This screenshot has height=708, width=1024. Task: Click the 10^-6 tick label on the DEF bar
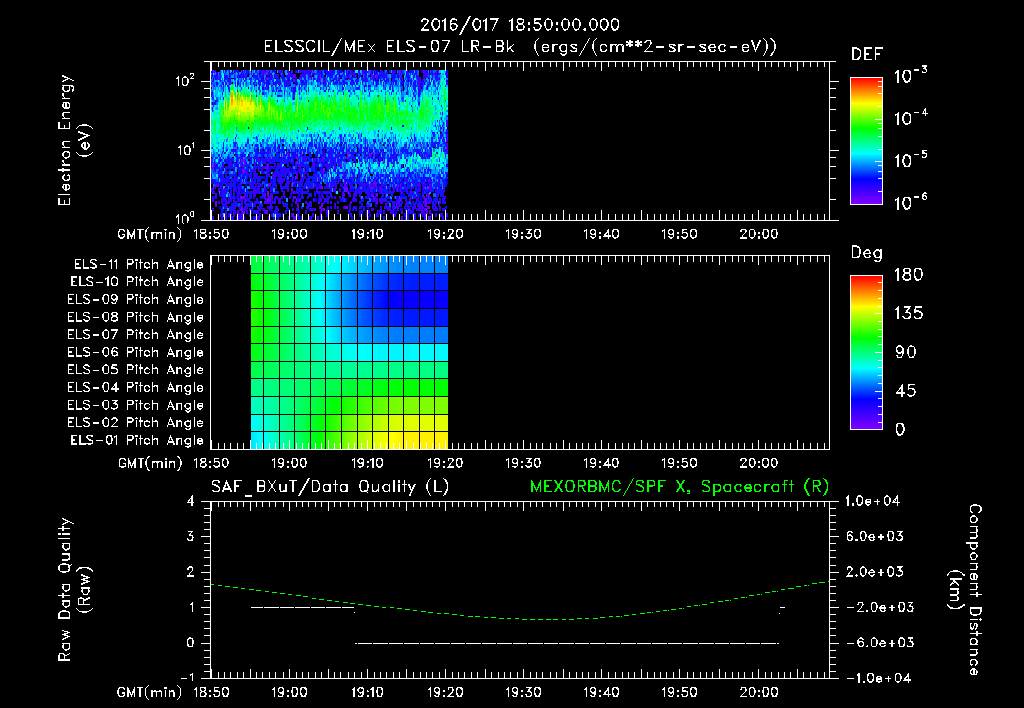(910, 202)
